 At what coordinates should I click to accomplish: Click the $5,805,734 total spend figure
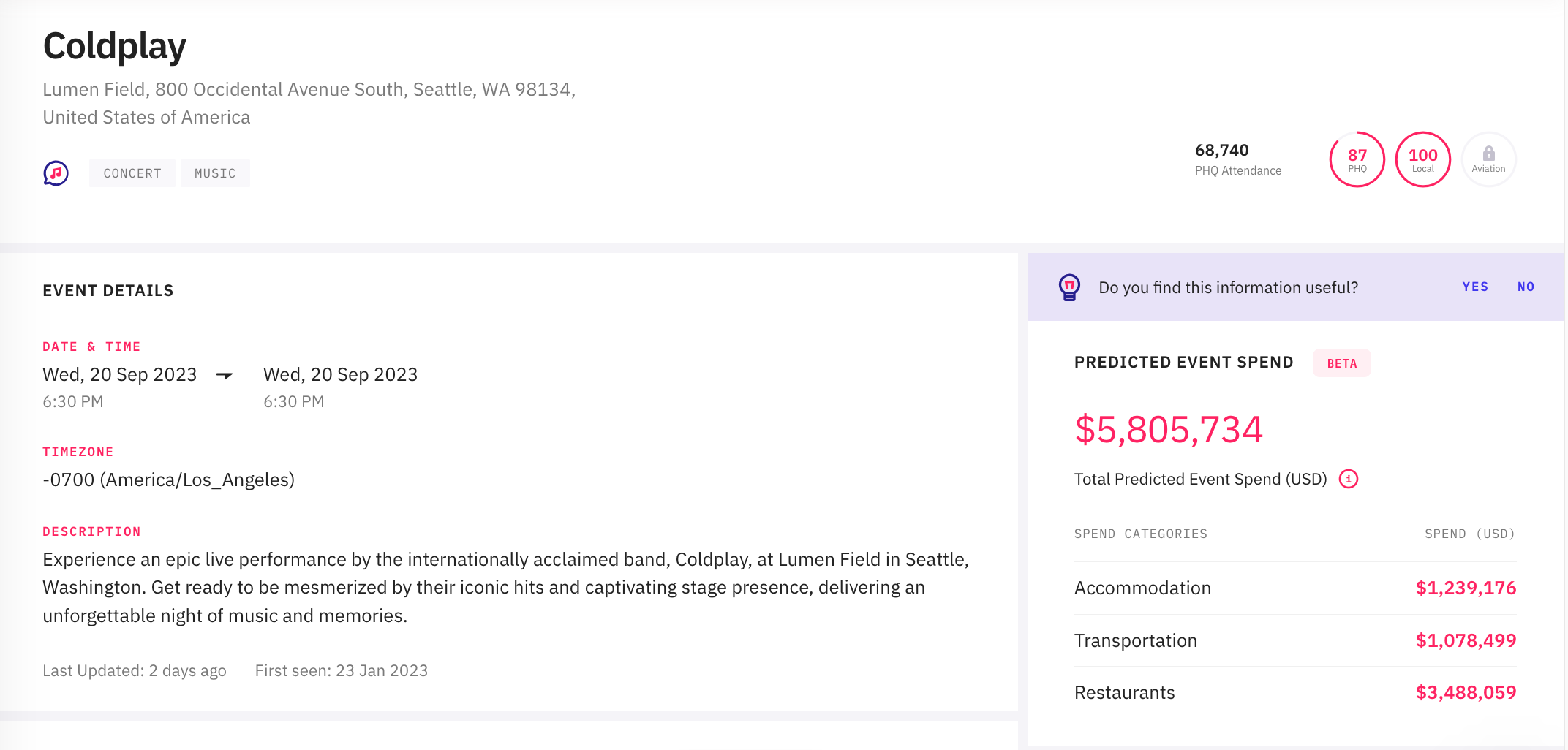point(1169,429)
